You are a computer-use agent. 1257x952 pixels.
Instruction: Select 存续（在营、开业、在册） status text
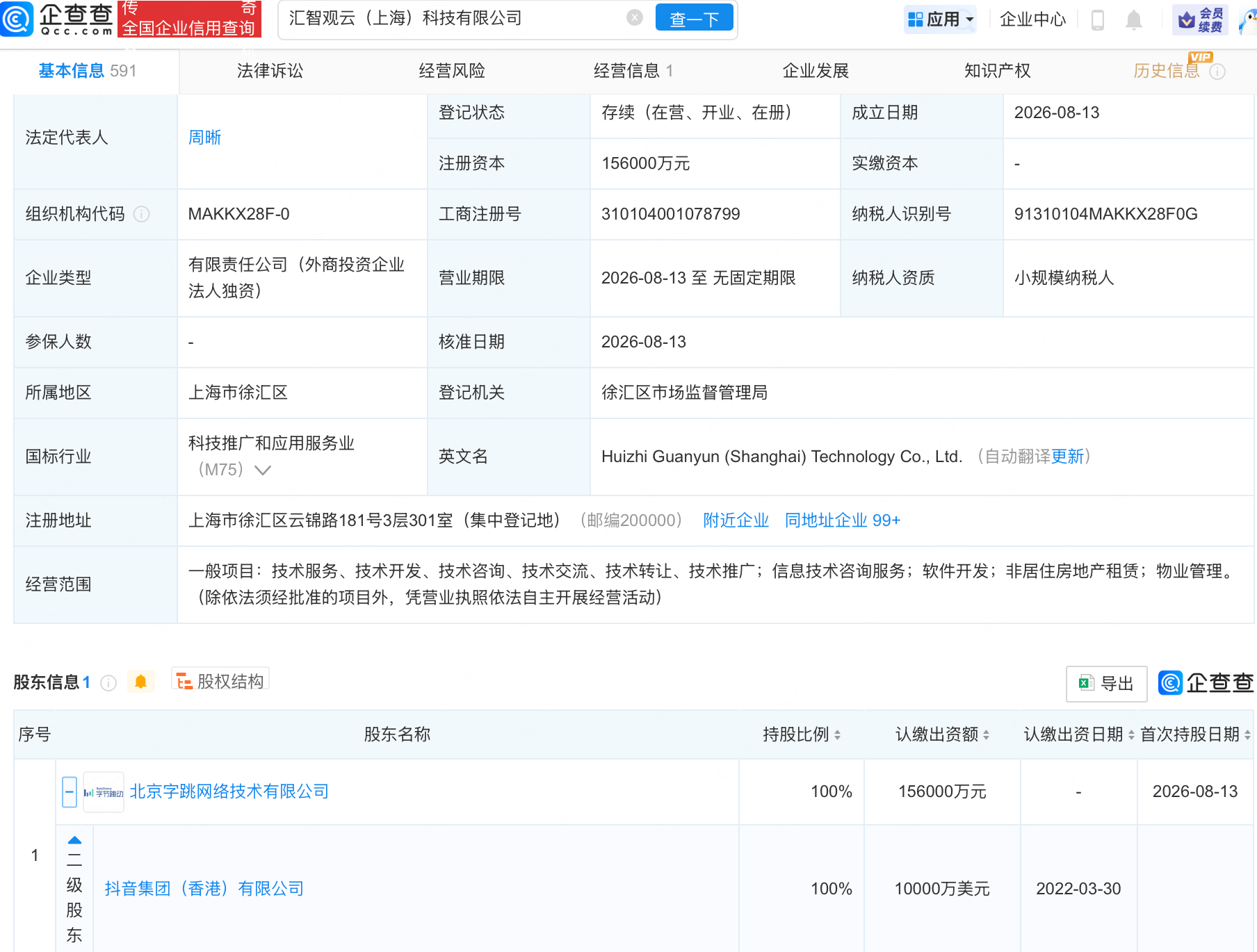(697, 113)
